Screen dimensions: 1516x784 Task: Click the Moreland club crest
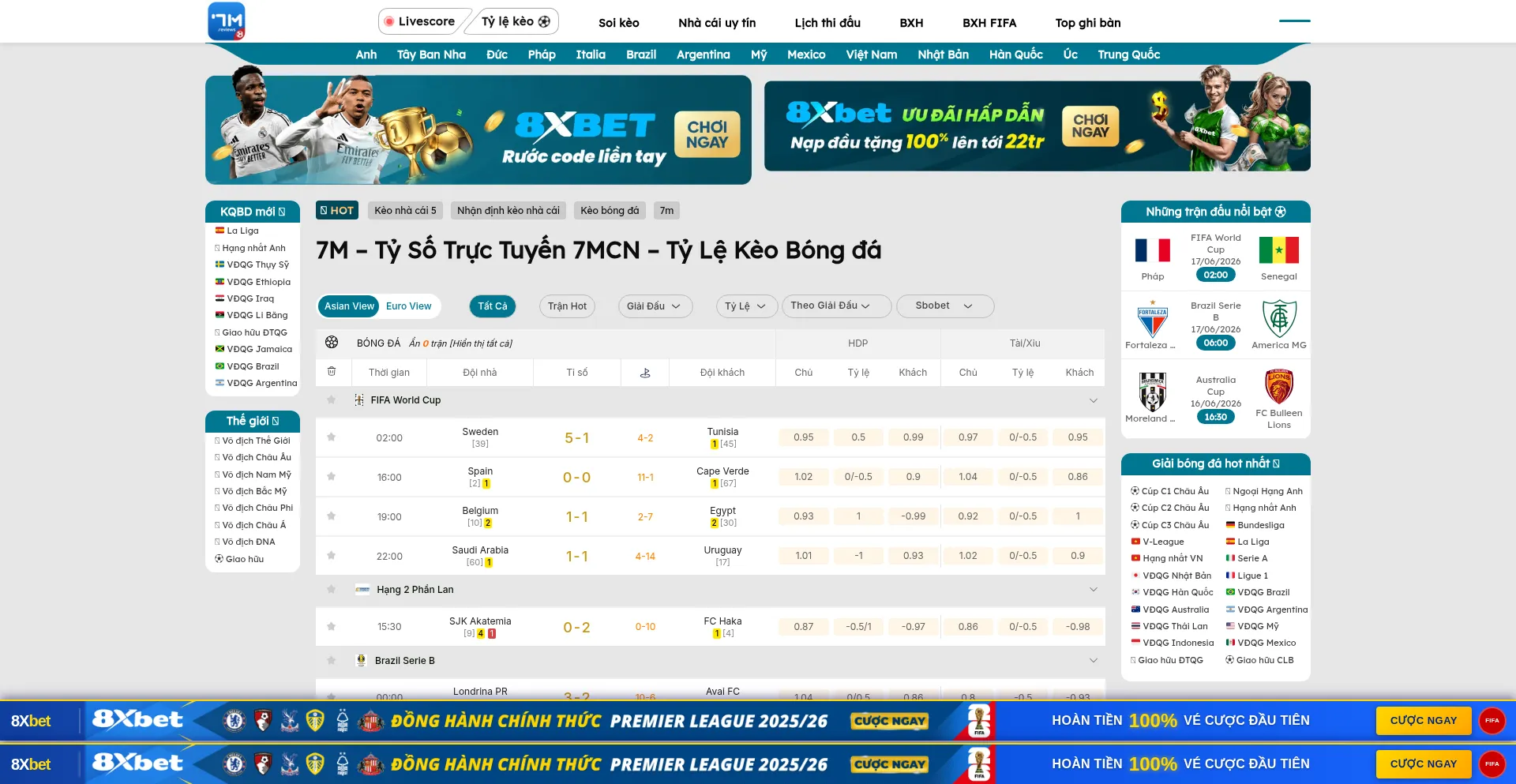coord(1153,392)
